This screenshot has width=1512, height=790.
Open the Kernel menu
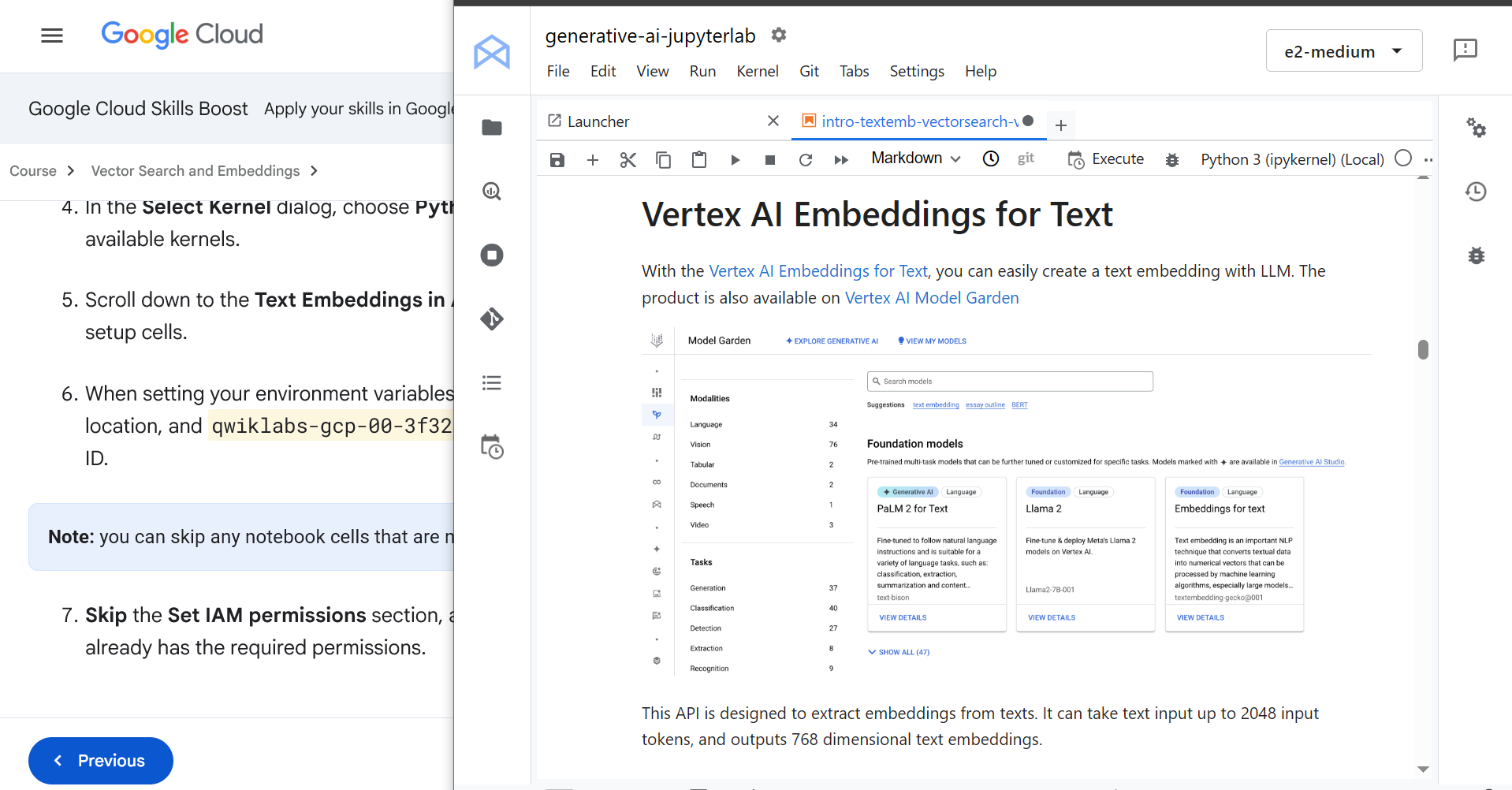[758, 71]
